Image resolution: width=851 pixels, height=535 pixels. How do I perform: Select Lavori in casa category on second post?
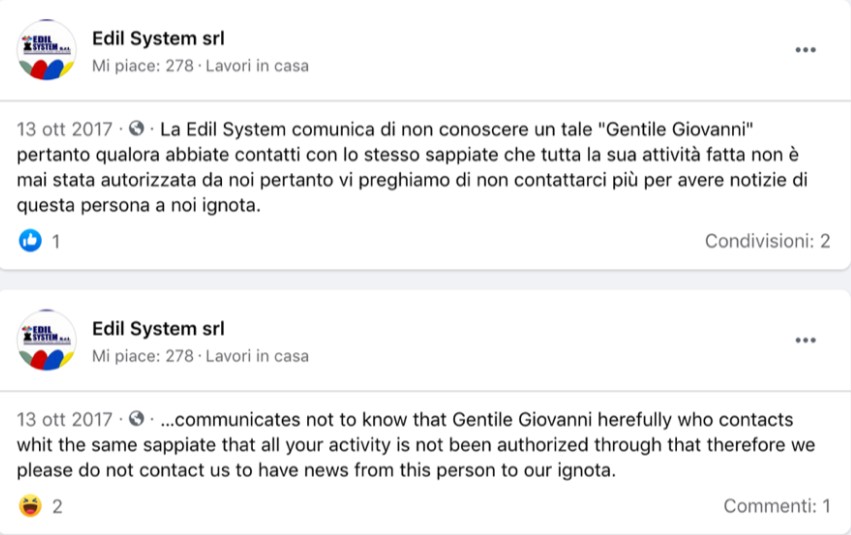(257, 356)
